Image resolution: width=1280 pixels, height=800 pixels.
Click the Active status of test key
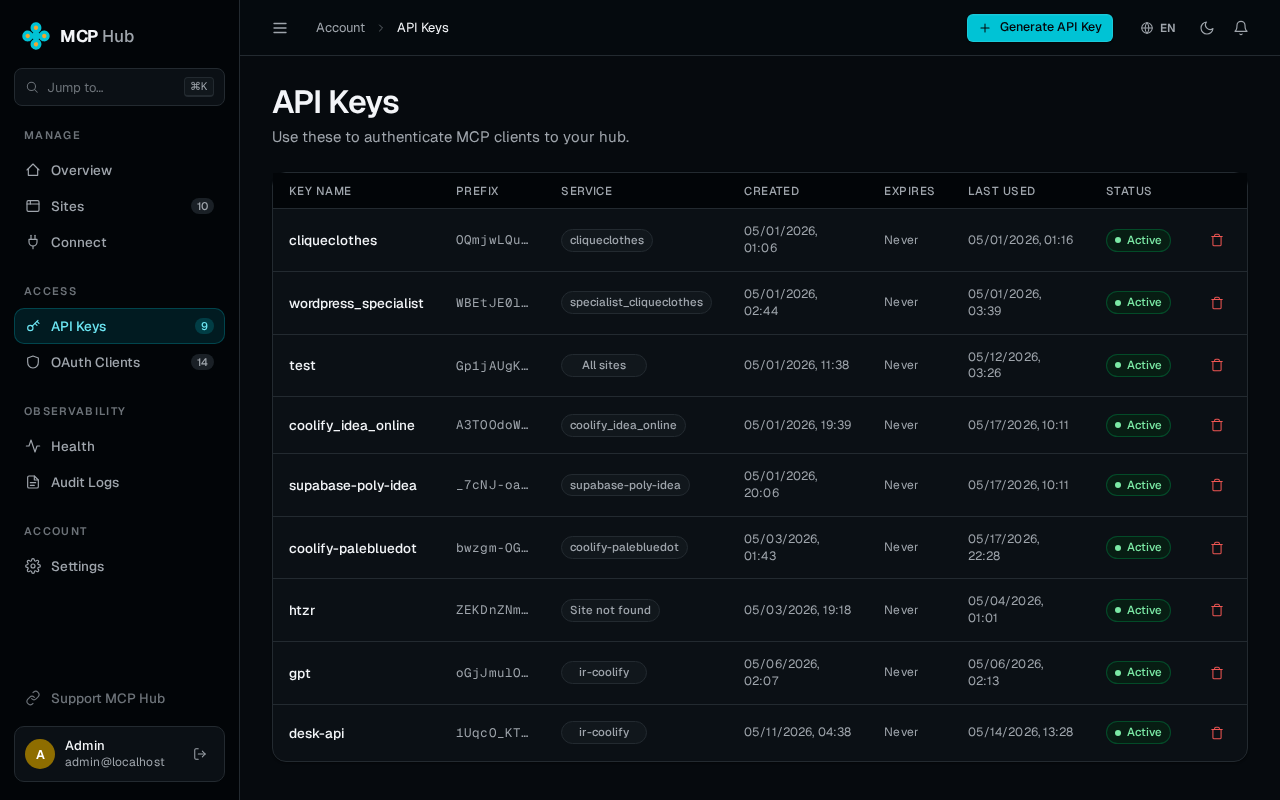point(1138,365)
